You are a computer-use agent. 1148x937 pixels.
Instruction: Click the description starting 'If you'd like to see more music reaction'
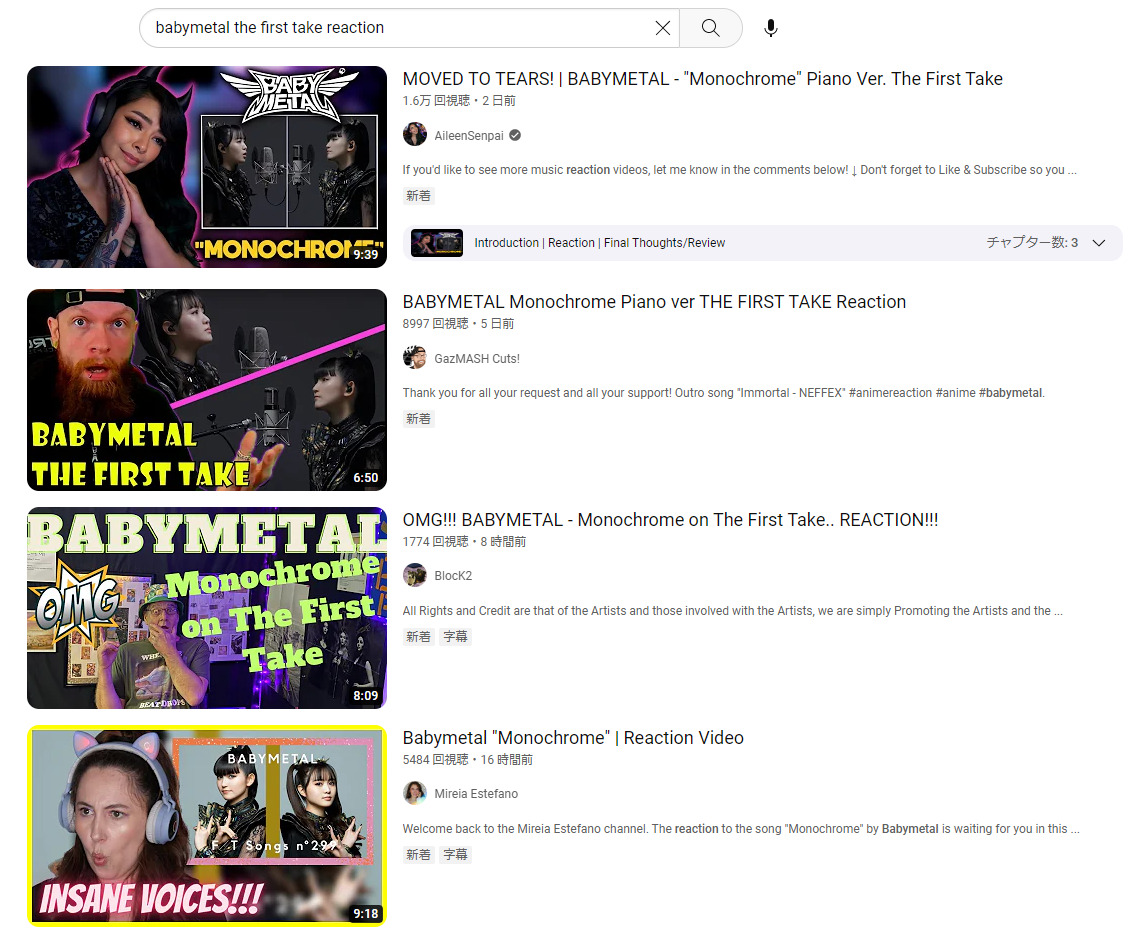[x=739, y=170]
